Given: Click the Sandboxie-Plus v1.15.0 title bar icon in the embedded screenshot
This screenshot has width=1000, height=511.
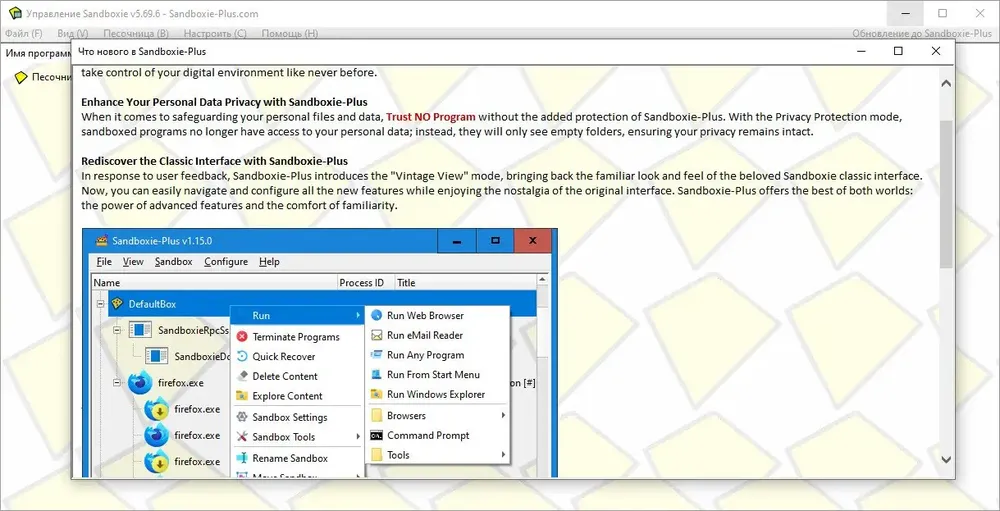Looking at the screenshot, I should pyautogui.click(x=101, y=241).
